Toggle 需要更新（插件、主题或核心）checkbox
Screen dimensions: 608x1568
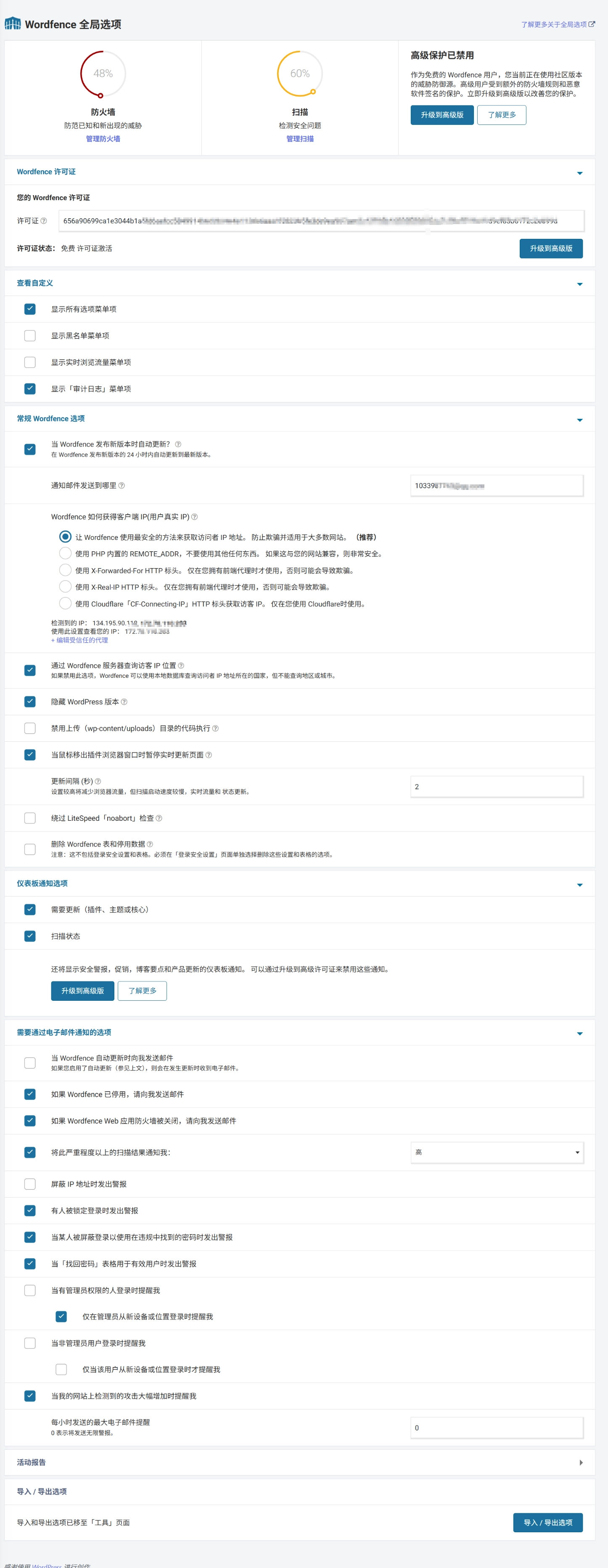click(30, 910)
